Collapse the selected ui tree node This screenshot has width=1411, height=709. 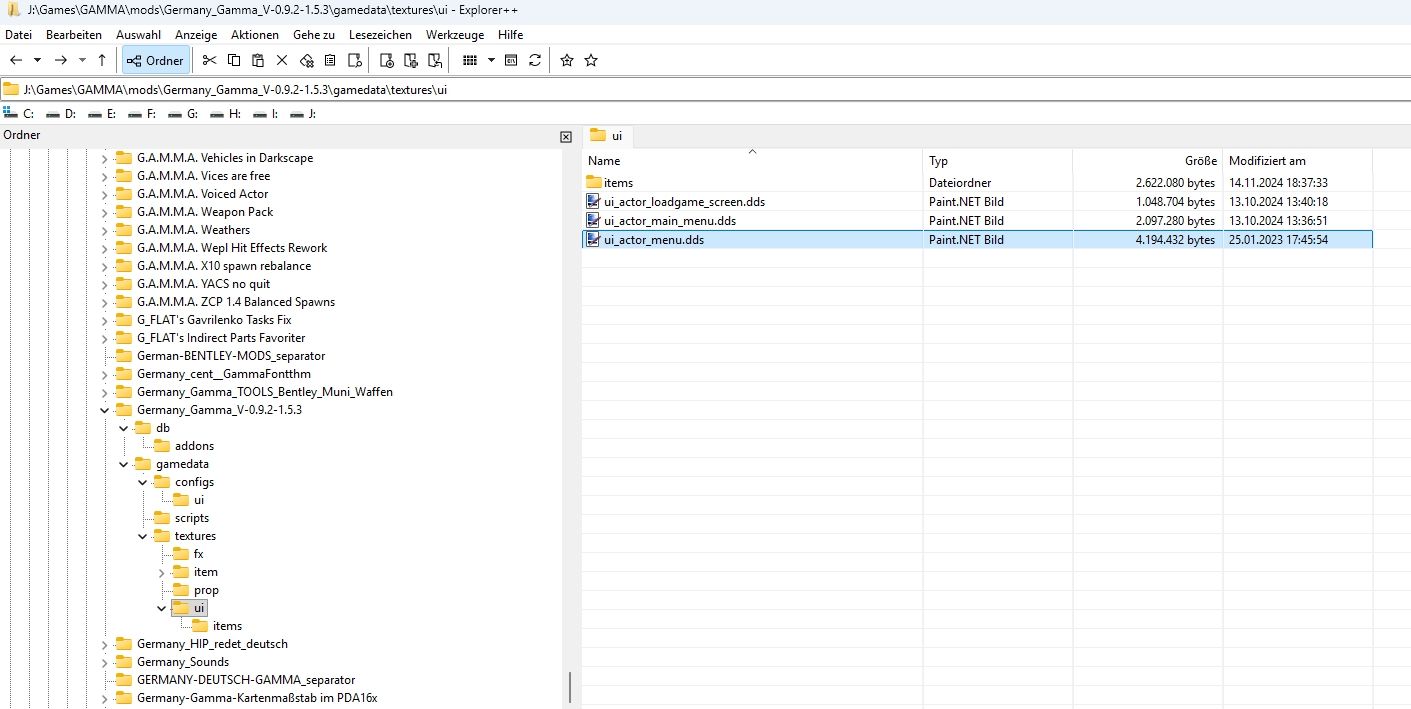click(162, 608)
